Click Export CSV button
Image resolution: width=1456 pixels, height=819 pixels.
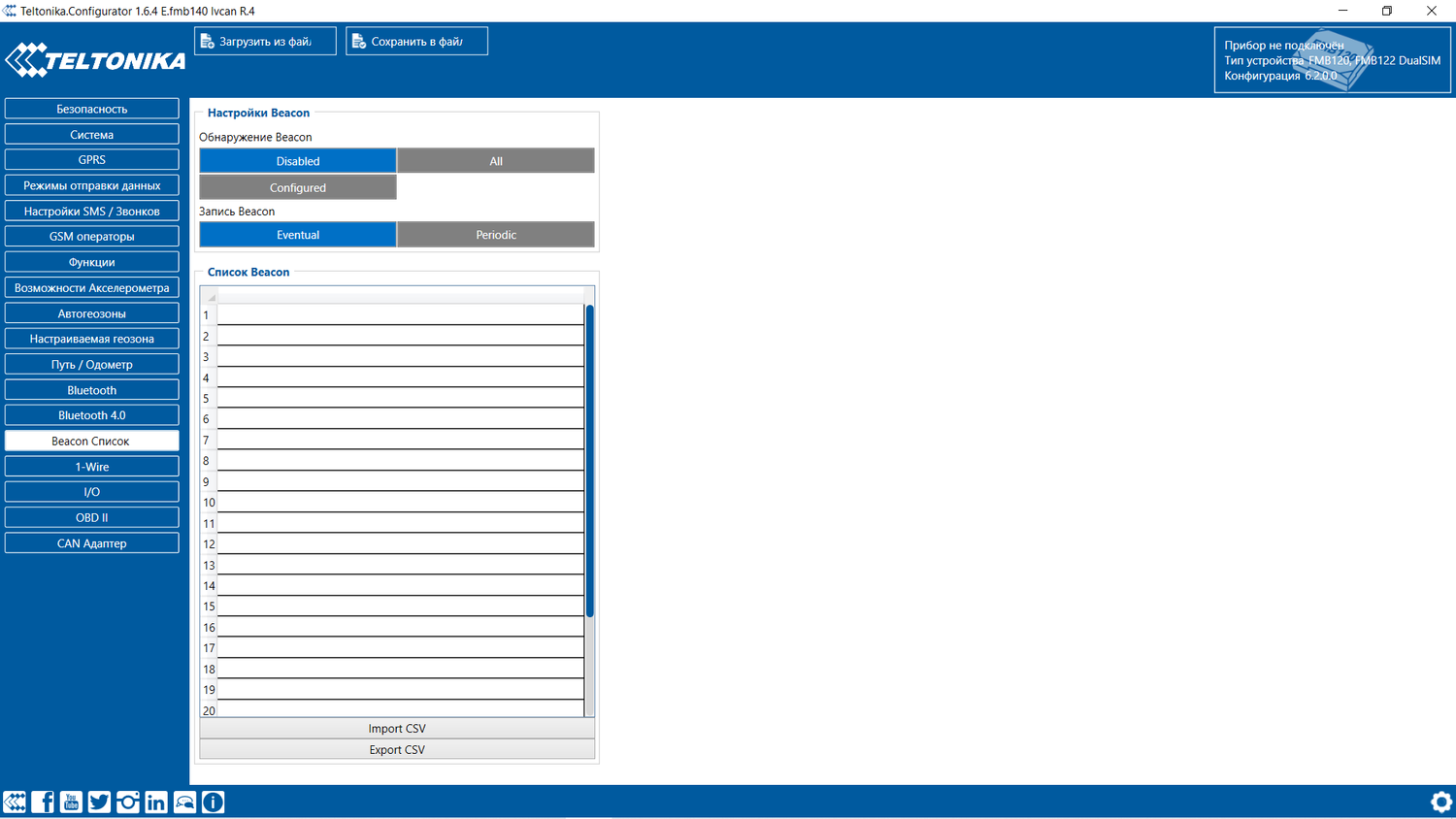397,749
